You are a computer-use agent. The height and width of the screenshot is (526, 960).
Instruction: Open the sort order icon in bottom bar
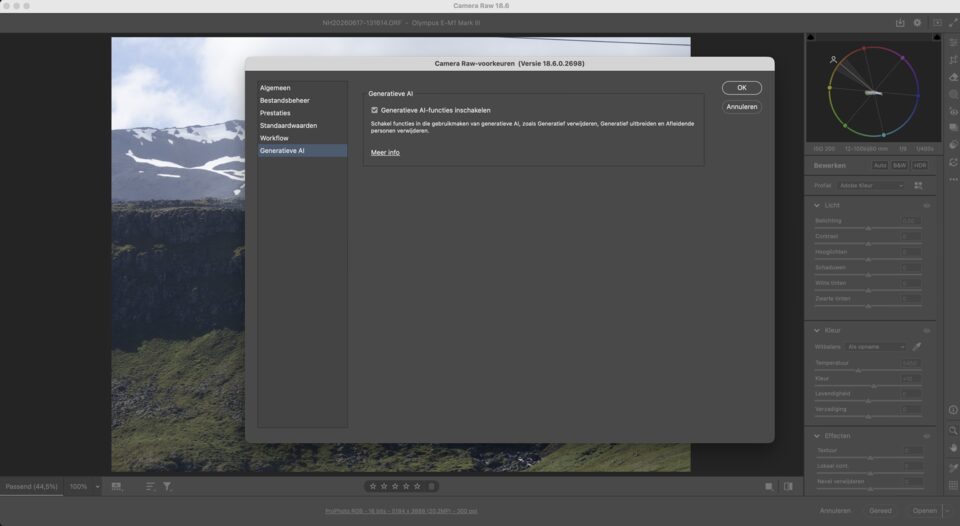[x=150, y=487]
